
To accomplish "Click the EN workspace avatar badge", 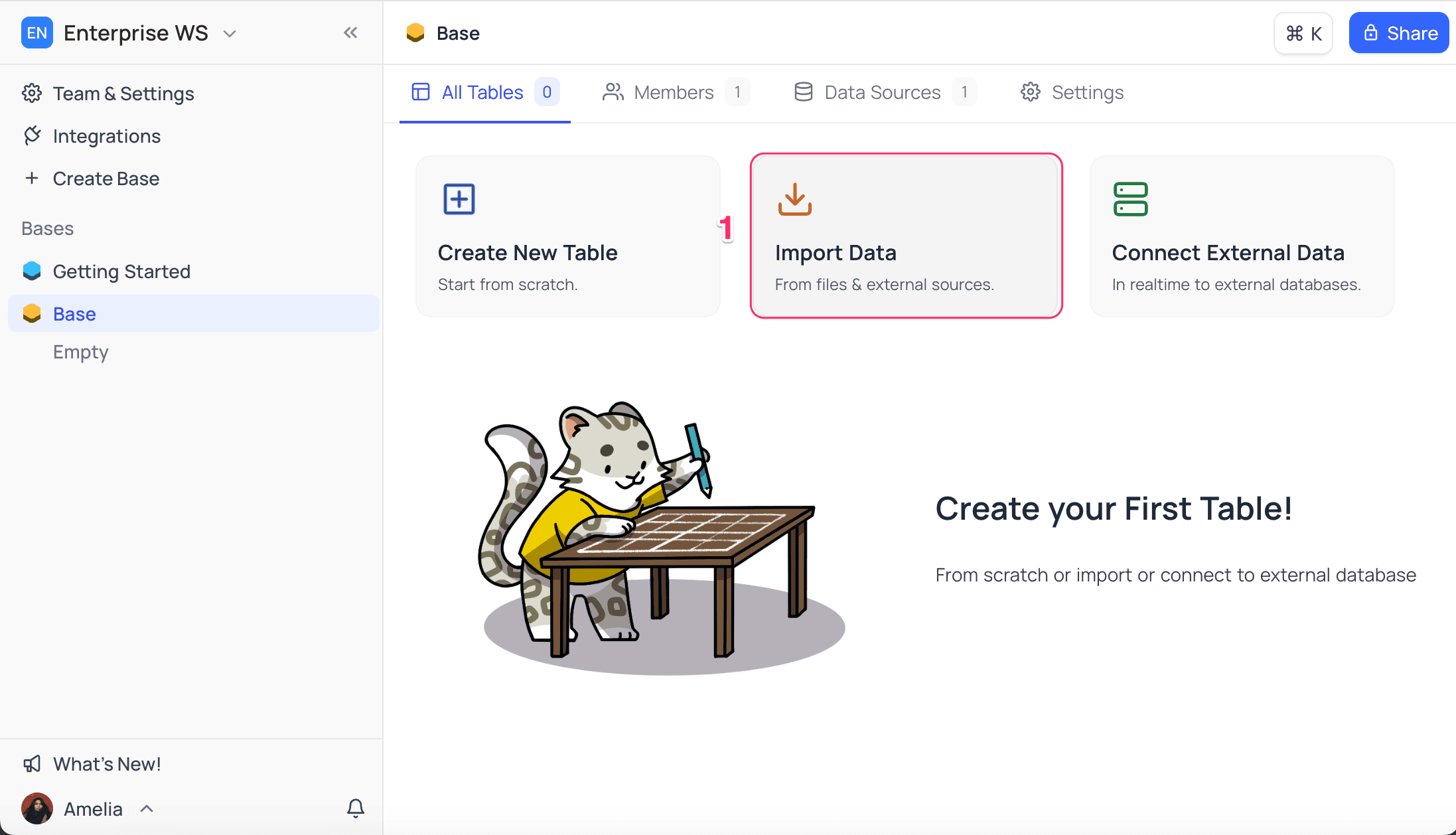I will pos(37,33).
